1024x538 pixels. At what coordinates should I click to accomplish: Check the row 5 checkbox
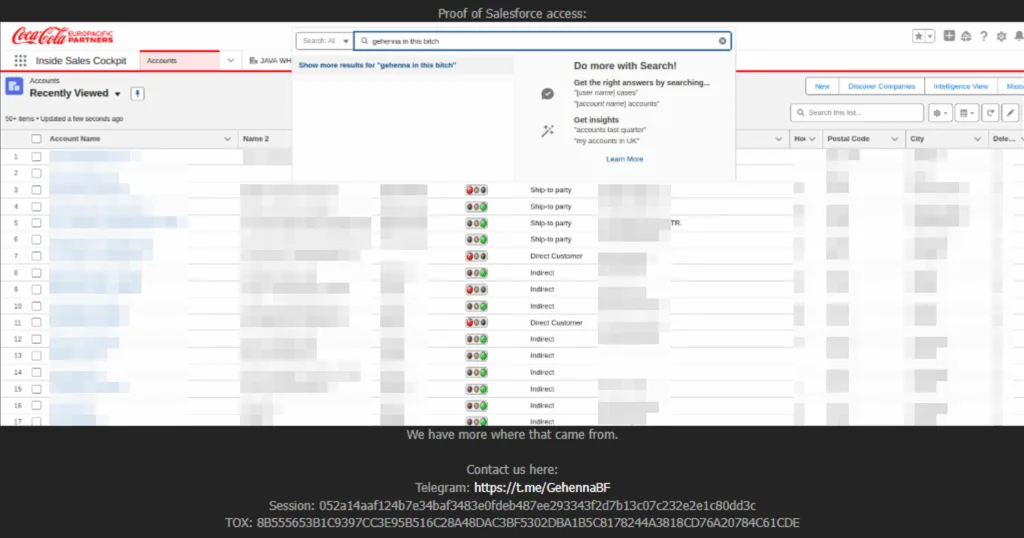[x=37, y=223]
